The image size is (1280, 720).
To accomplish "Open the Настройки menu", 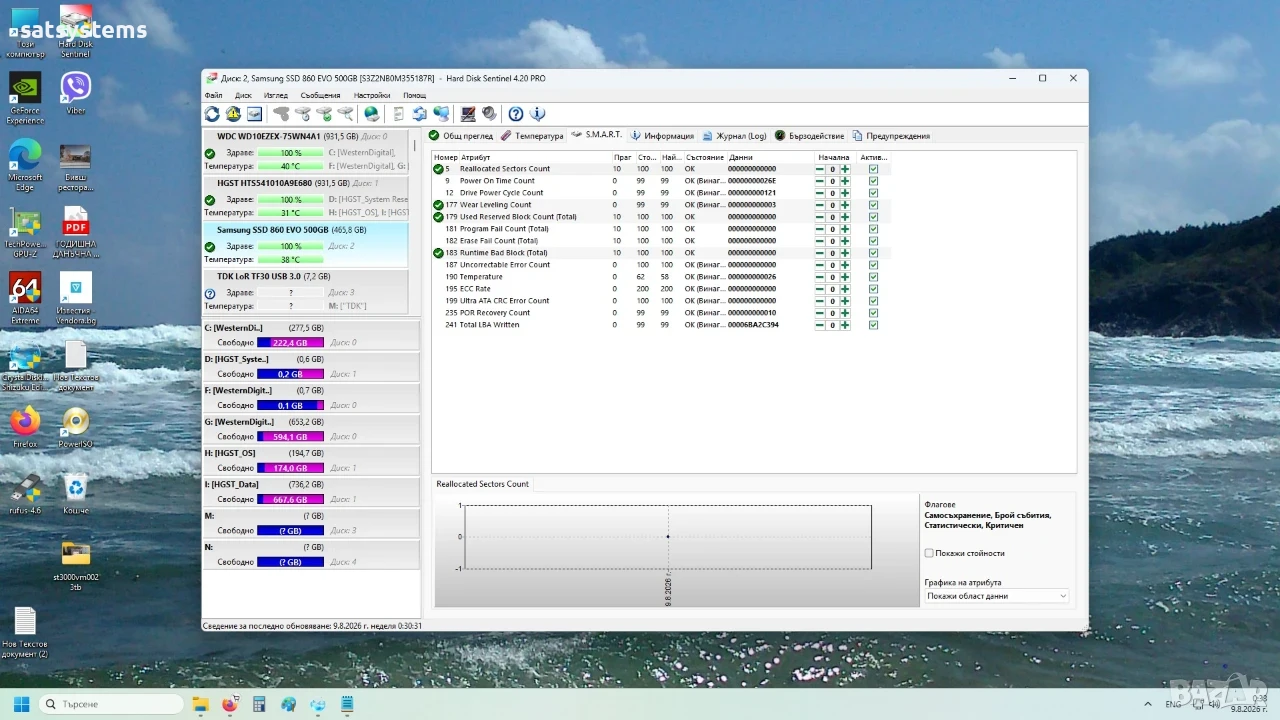I will (372, 96).
